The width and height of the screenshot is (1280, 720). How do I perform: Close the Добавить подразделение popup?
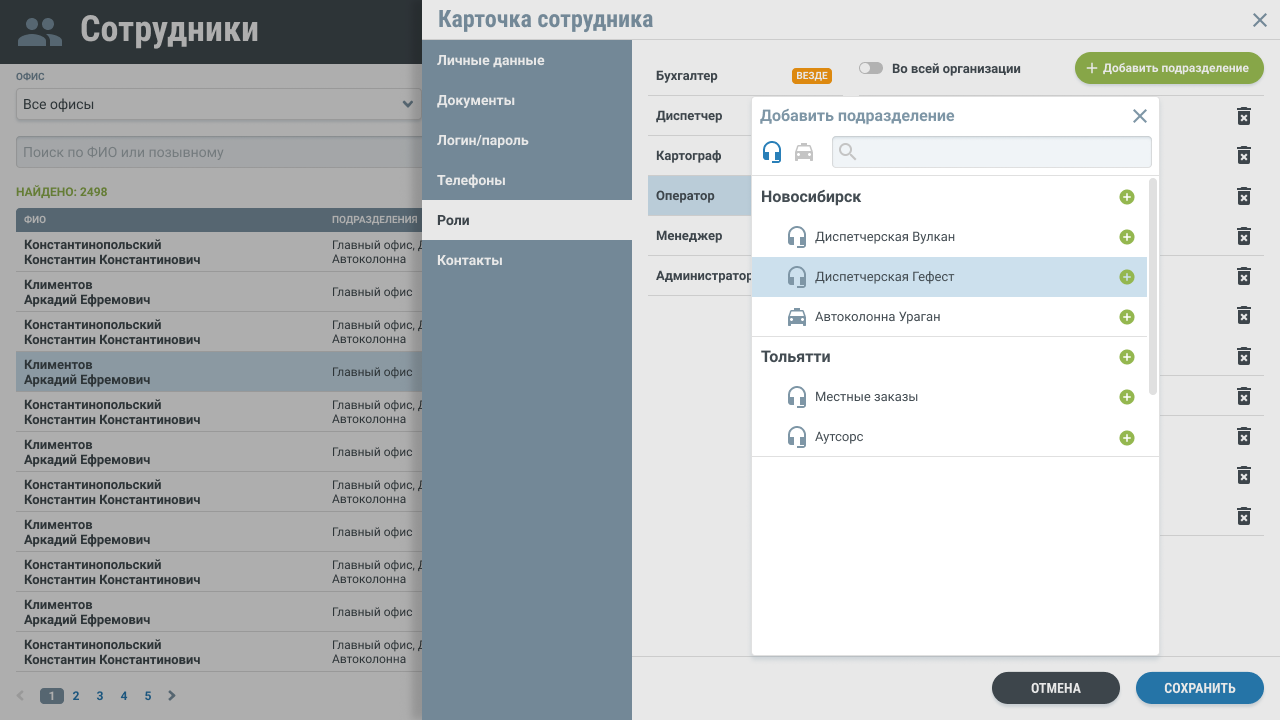click(1139, 116)
